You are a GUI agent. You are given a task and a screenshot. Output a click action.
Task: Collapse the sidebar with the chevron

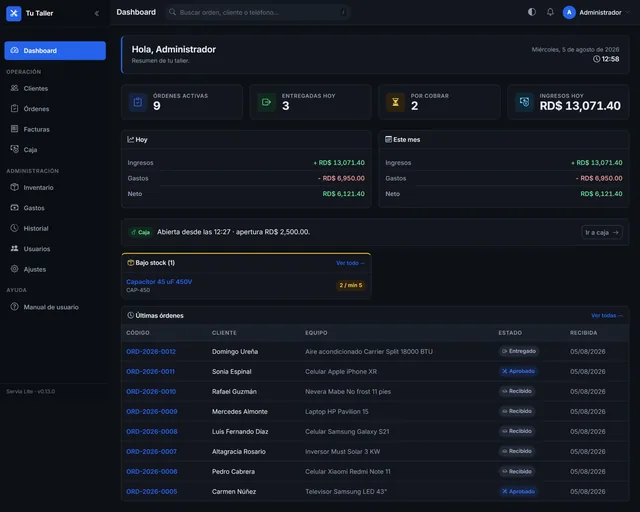[97, 13]
